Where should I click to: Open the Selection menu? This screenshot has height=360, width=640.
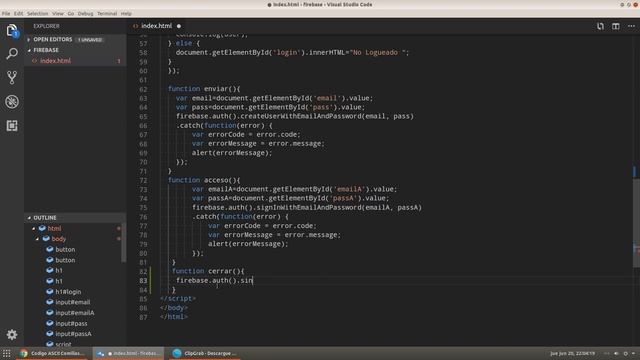coord(38,13)
